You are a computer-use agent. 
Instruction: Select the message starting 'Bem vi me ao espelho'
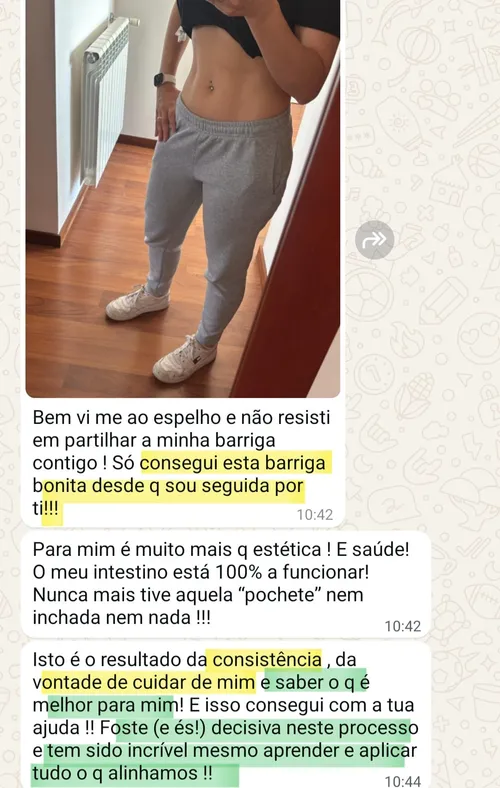tap(182, 463)
